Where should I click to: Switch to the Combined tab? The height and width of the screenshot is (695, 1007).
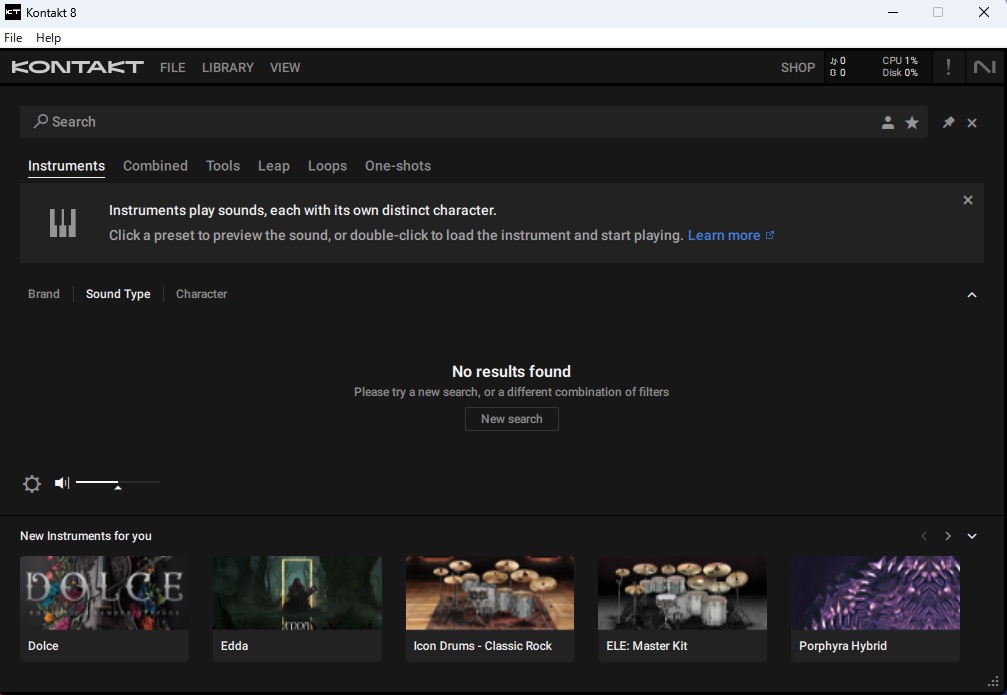tap(155, 166)
